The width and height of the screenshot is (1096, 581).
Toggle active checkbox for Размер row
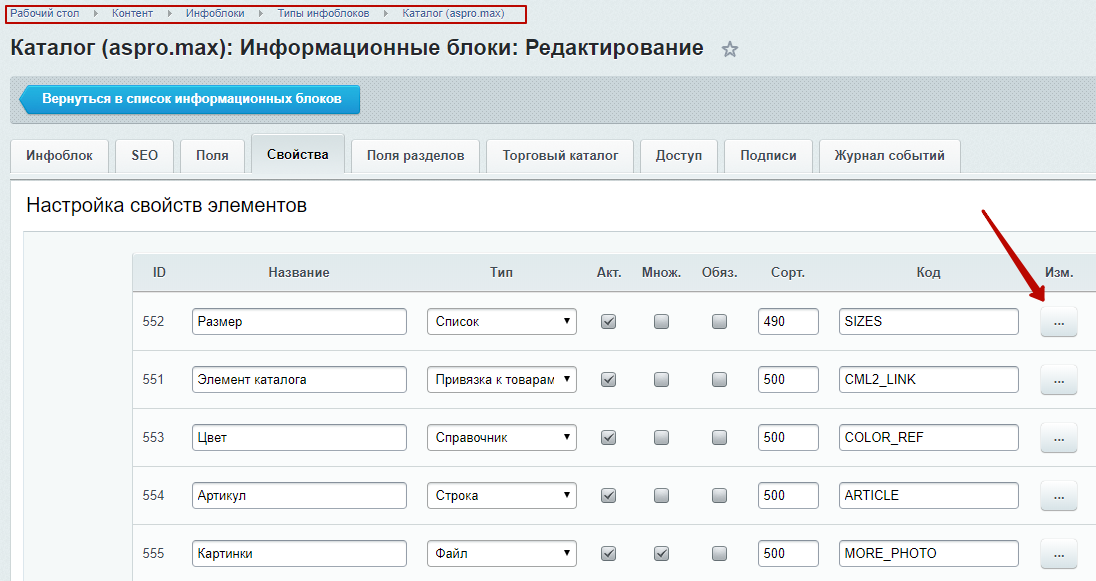click(x=609, y=322)
